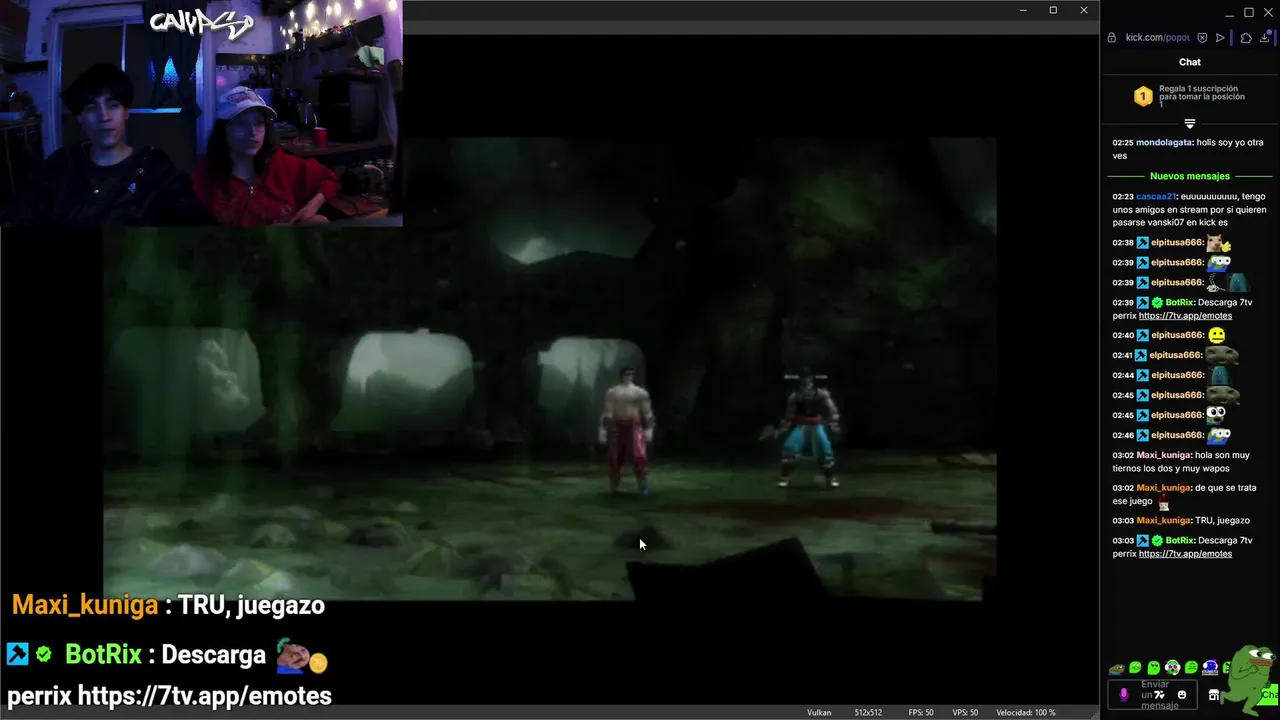
Task: Click the lock icon beside kick.com address
Action: [1111, 38]
